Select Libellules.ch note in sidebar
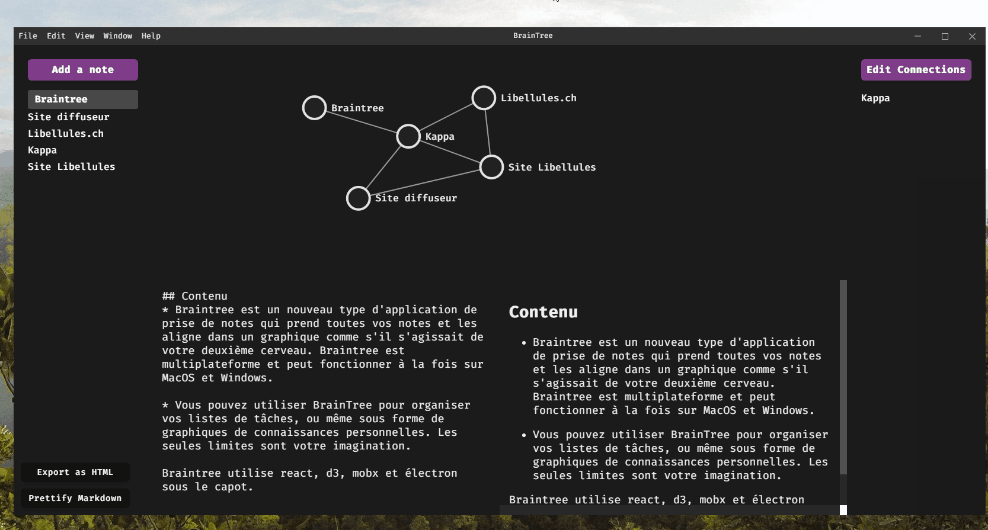The width and height of the screenshot is (988, 530). coord(66,134)
